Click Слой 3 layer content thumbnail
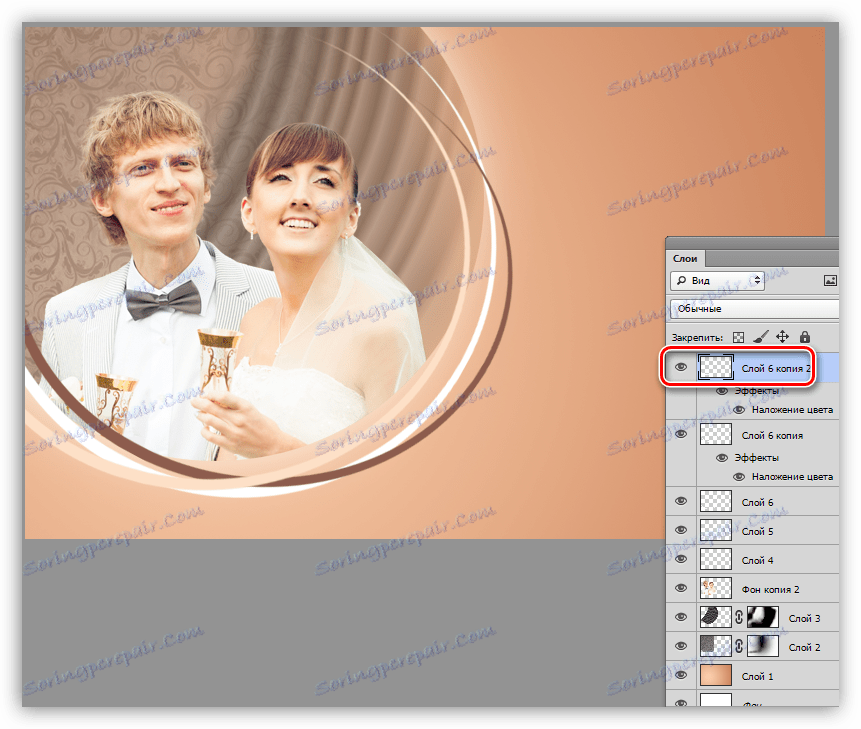Viewport: 861px width, 729px height. [716, 617]
